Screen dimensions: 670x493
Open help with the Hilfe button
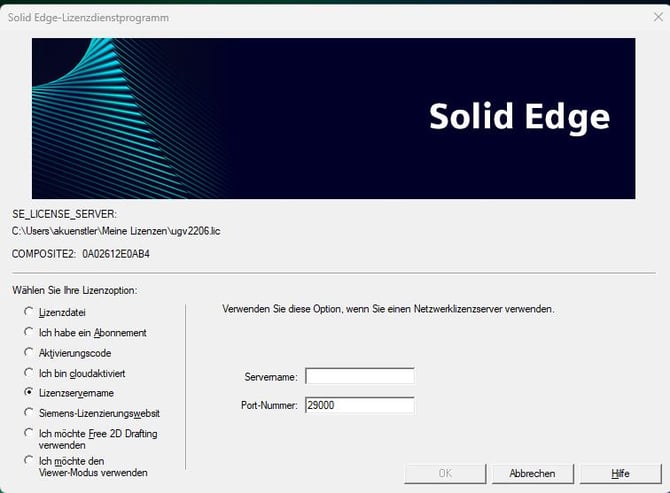[x=621, y=473]
